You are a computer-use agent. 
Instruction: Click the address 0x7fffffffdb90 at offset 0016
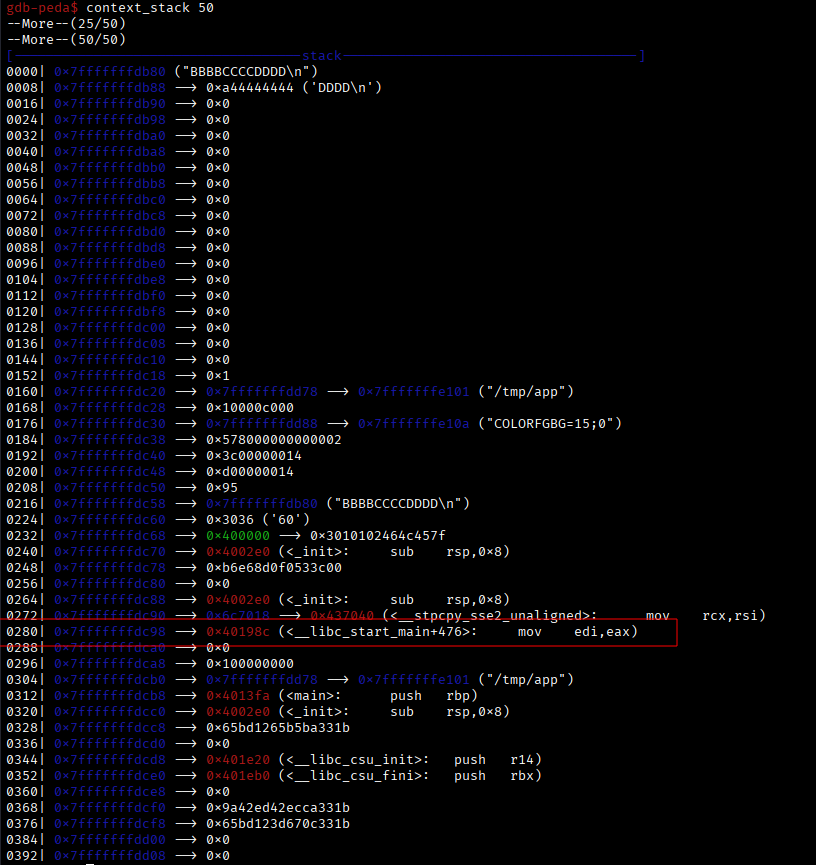tap(110, 104)
